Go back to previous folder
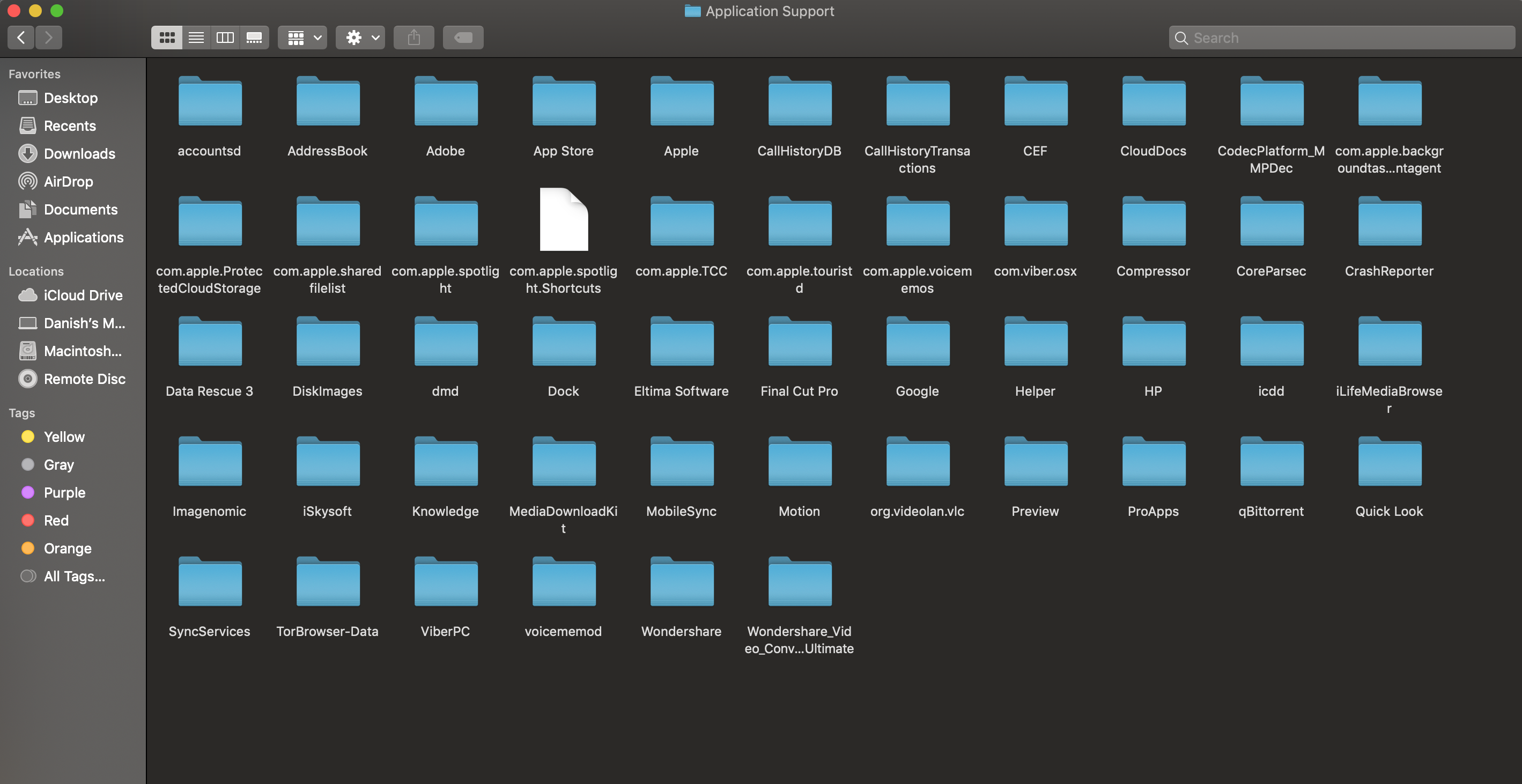This screenshot has height=784, width=1522. pyautogui.click(x=21, y=38)
